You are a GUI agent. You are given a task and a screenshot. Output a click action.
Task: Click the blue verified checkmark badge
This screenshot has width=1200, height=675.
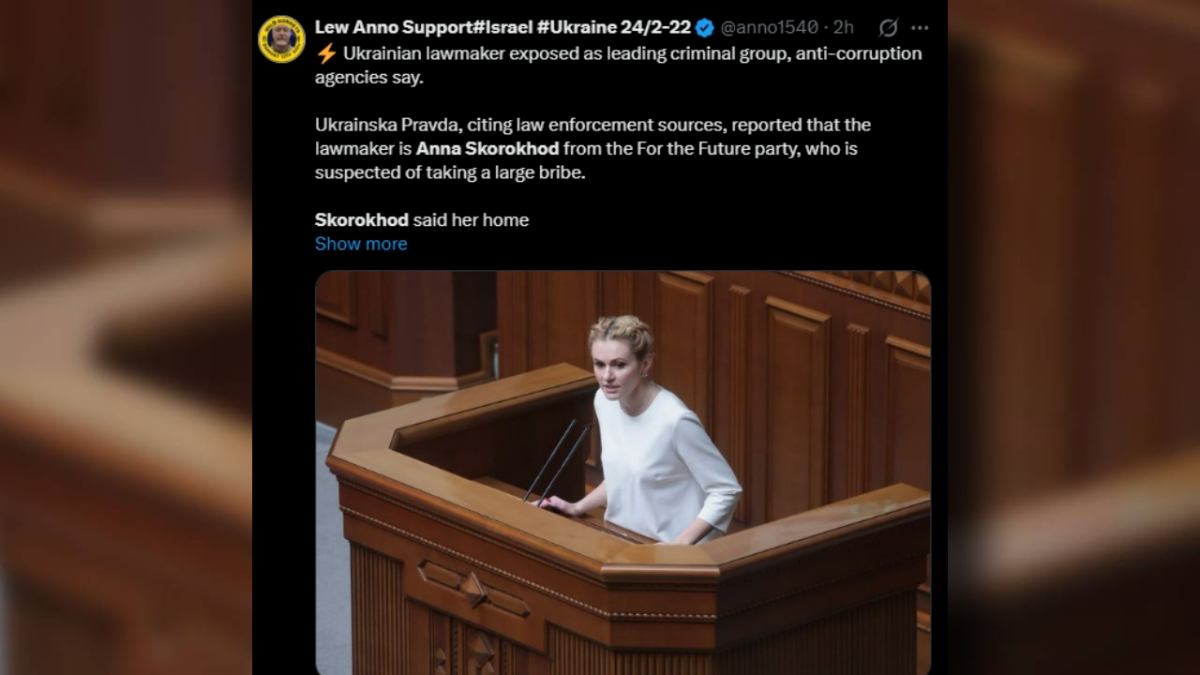tap(705, 27)
